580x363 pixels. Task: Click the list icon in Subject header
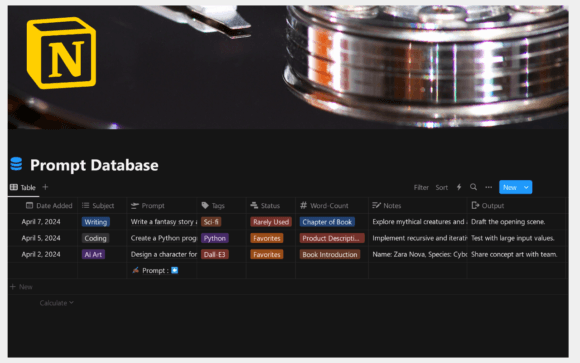(85, 205)
